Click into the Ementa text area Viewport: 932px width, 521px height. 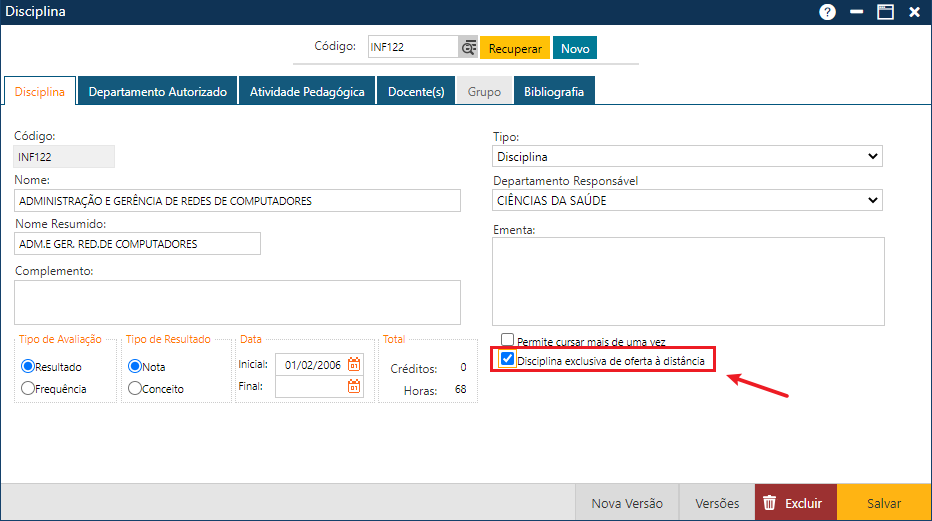click(688, 281)
